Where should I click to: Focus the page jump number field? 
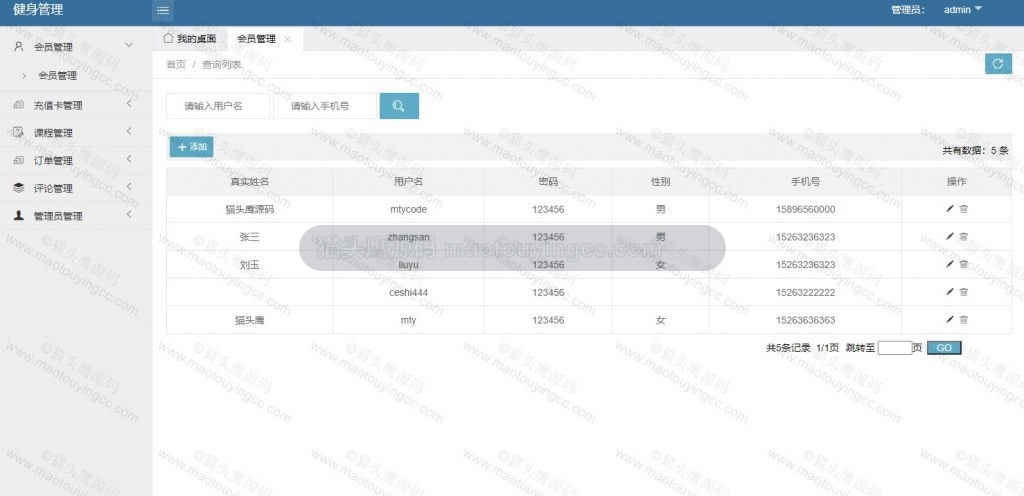pyautogui.click(x=895, y=348)
